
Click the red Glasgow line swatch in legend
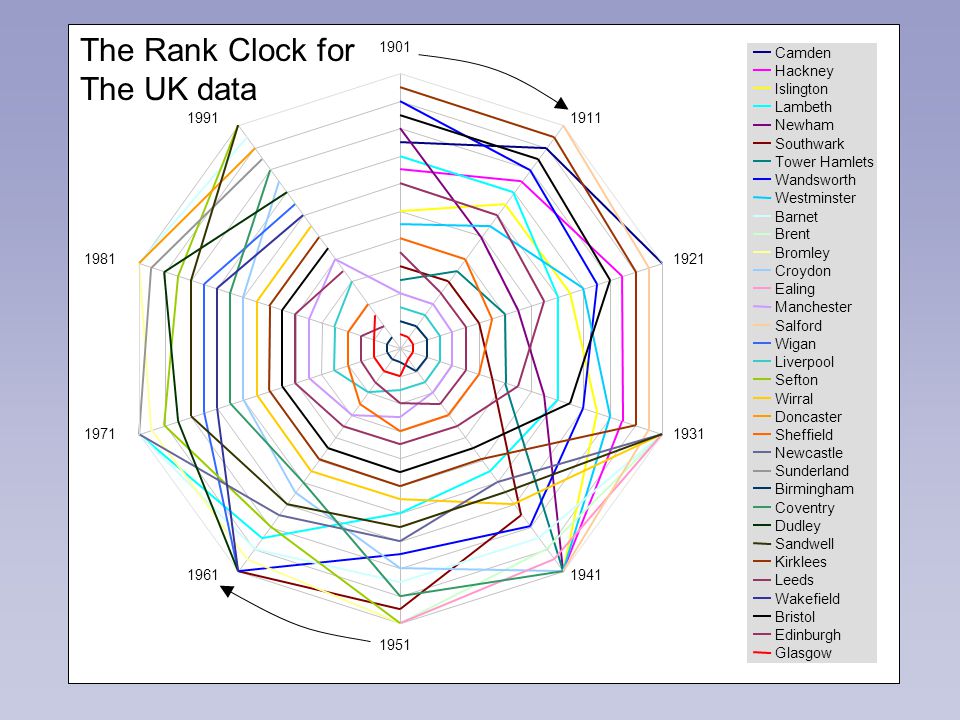pyautogui.click(x=762, y=653)
